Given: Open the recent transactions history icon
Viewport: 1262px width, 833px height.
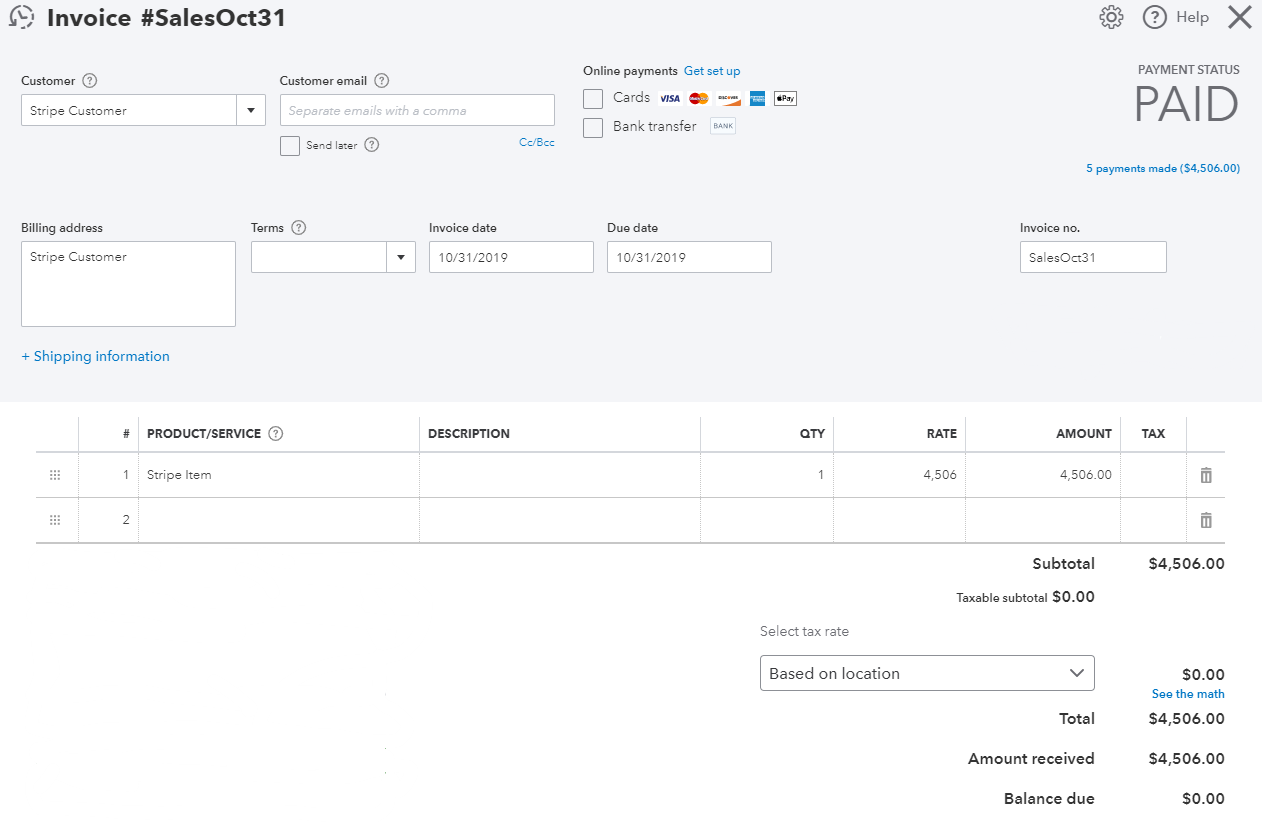Looking at the screenshot, I should (x=21, y=18).
